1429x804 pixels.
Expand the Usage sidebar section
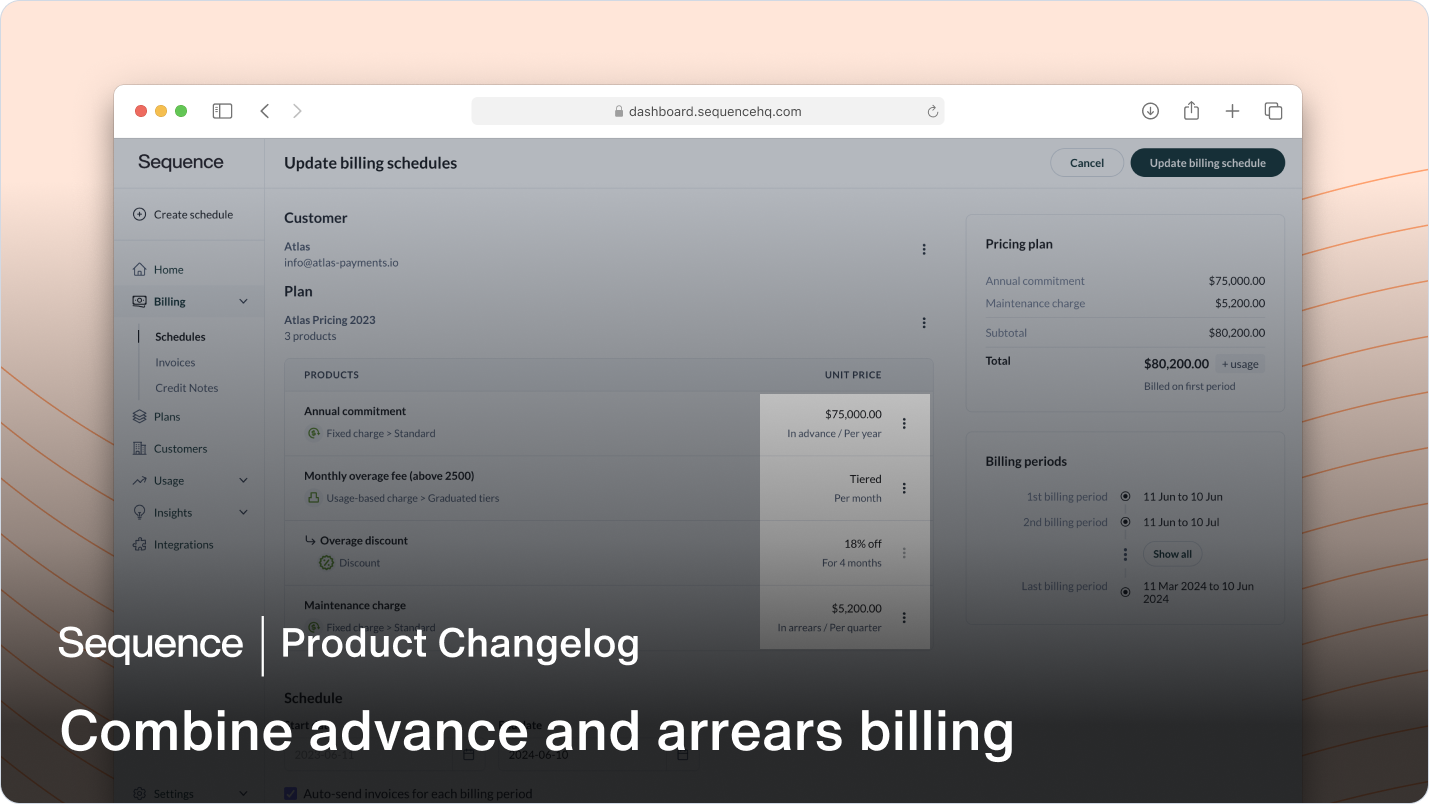click(243, 480)
